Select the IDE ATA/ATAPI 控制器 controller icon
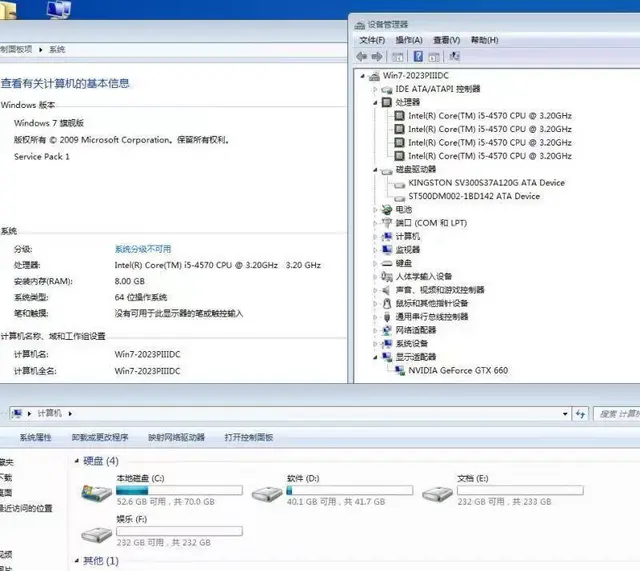The image size is (640, 571). (387, 89)
